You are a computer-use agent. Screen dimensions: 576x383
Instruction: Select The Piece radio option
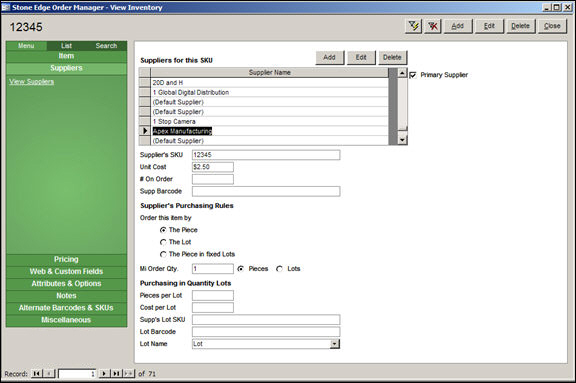(163, 230)
